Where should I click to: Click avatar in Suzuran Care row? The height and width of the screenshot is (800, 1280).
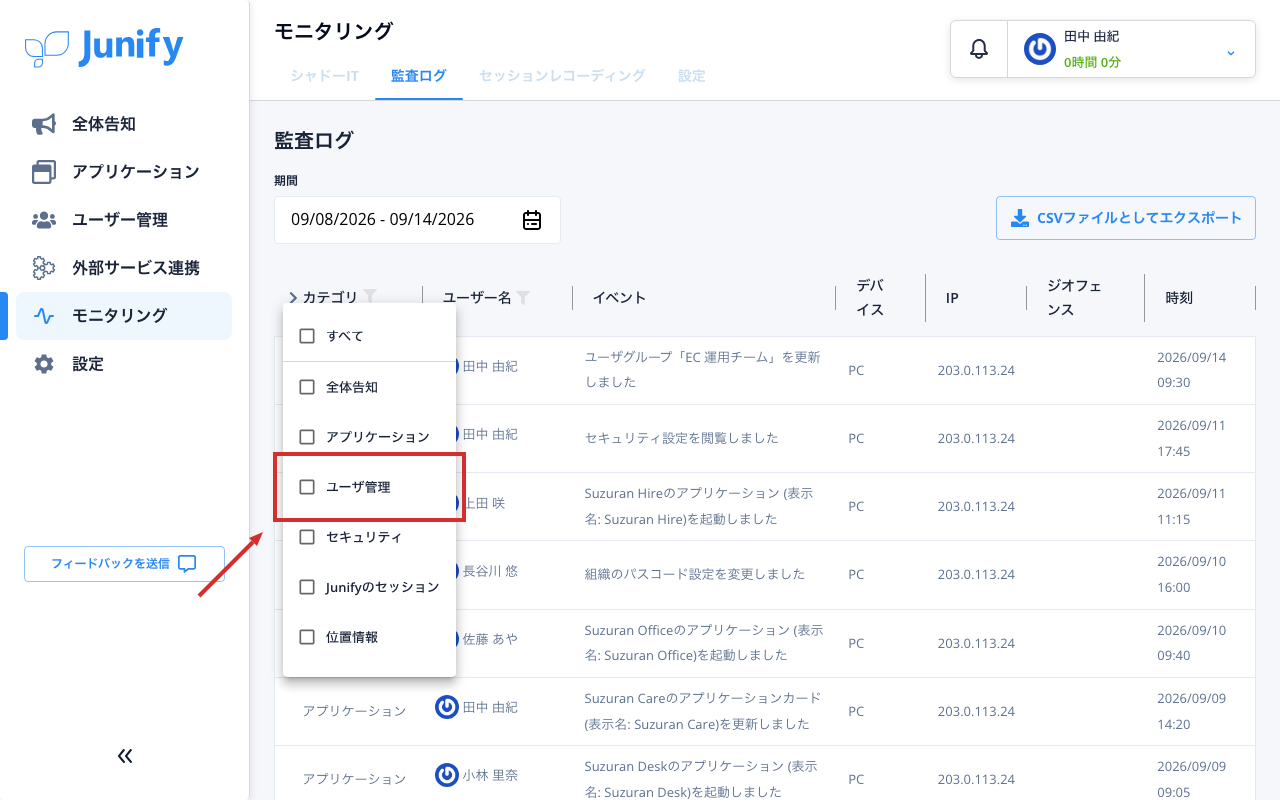tap(447, 707)
